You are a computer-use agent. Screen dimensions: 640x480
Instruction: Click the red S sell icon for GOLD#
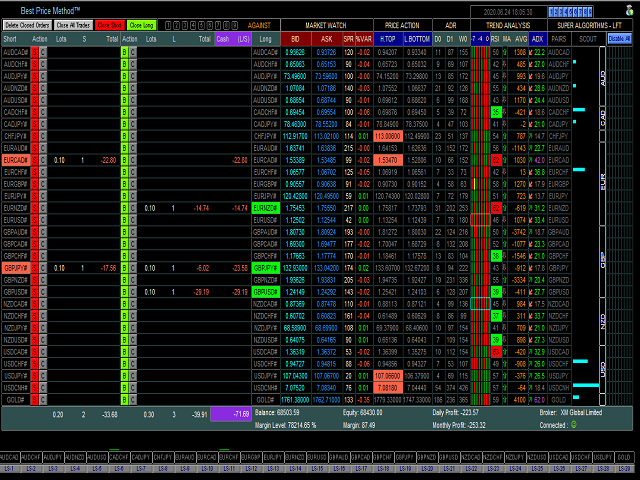34,400
